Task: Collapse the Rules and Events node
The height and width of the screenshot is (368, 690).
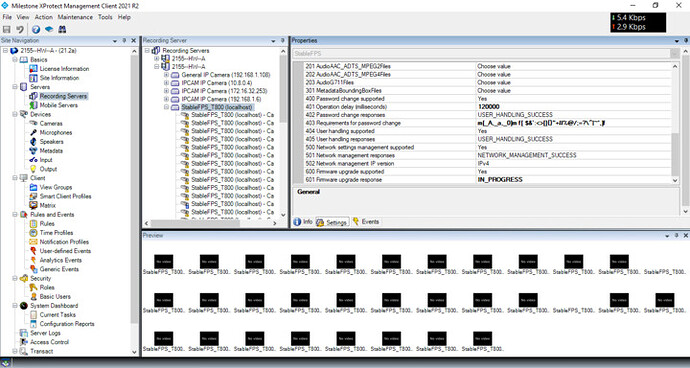Action: [15, 214]
